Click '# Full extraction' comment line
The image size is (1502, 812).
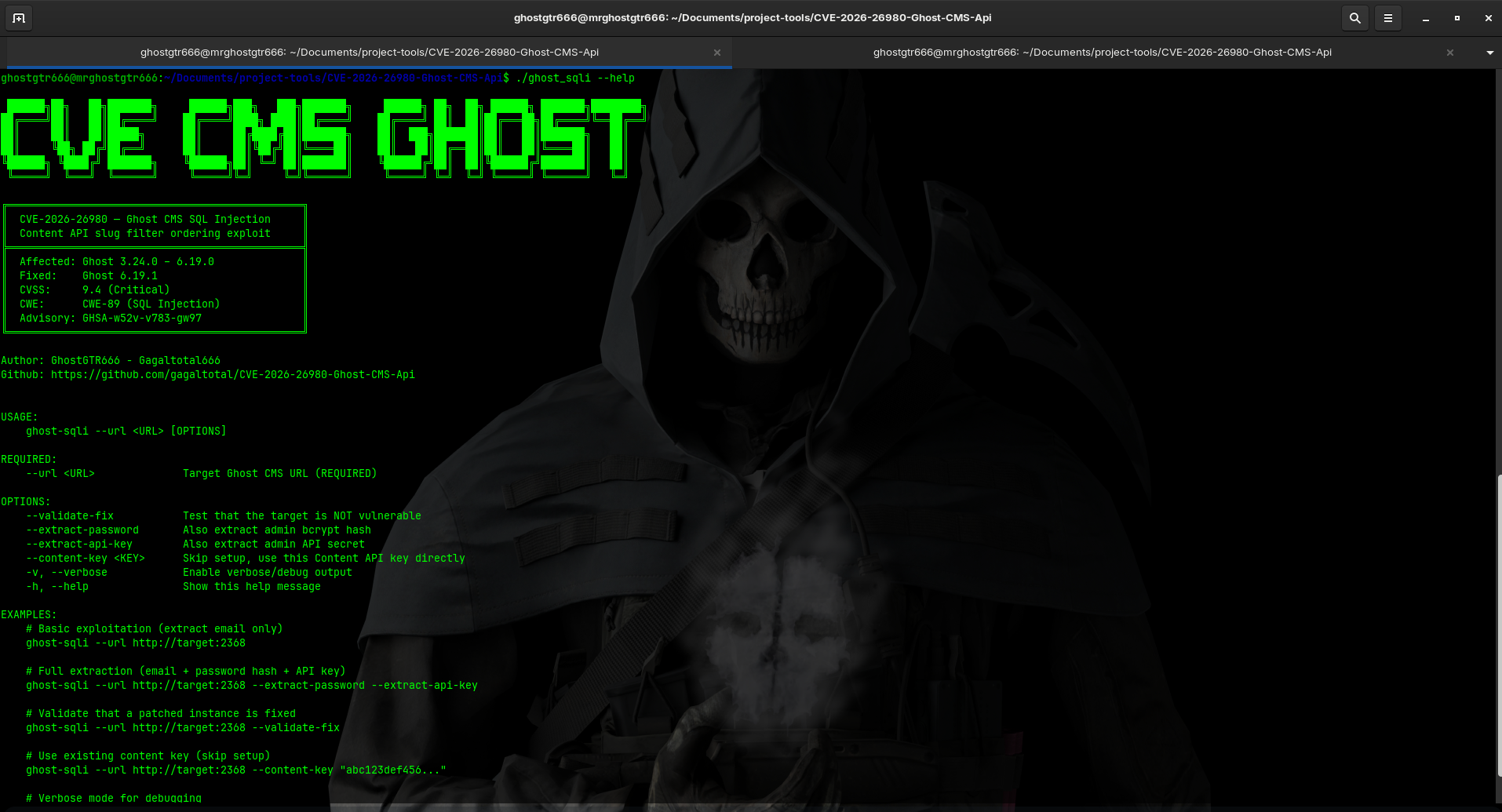point(186,672)
